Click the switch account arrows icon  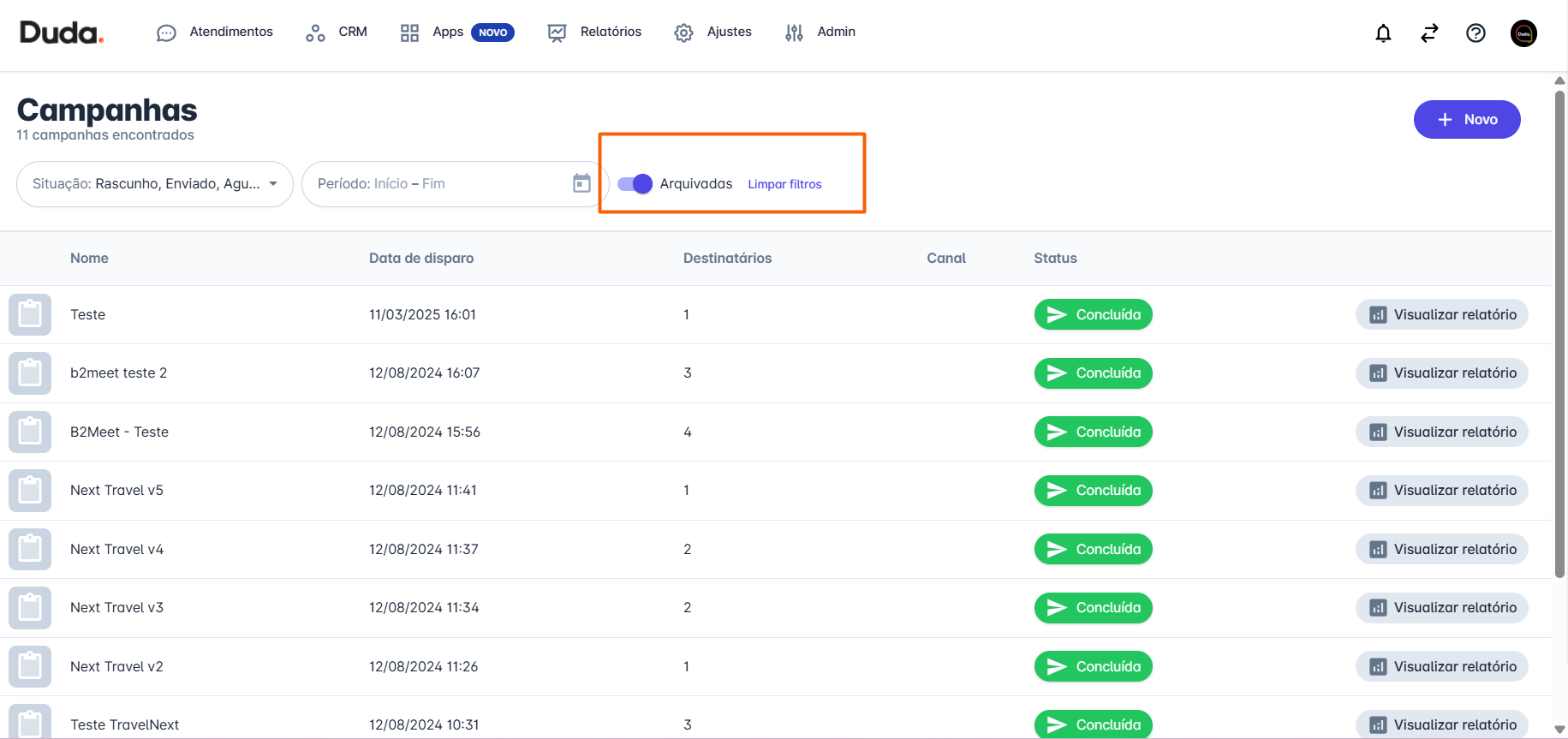(1429, 33)
